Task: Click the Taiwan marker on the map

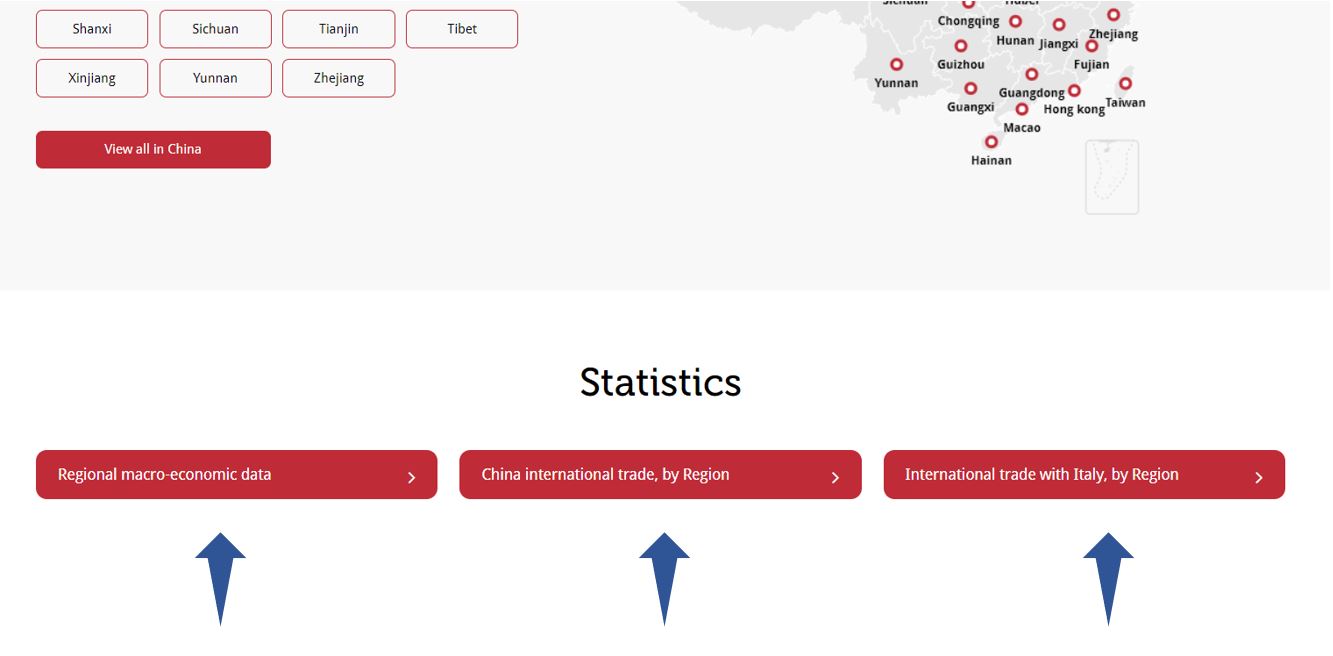Action: coord(1125,84)
